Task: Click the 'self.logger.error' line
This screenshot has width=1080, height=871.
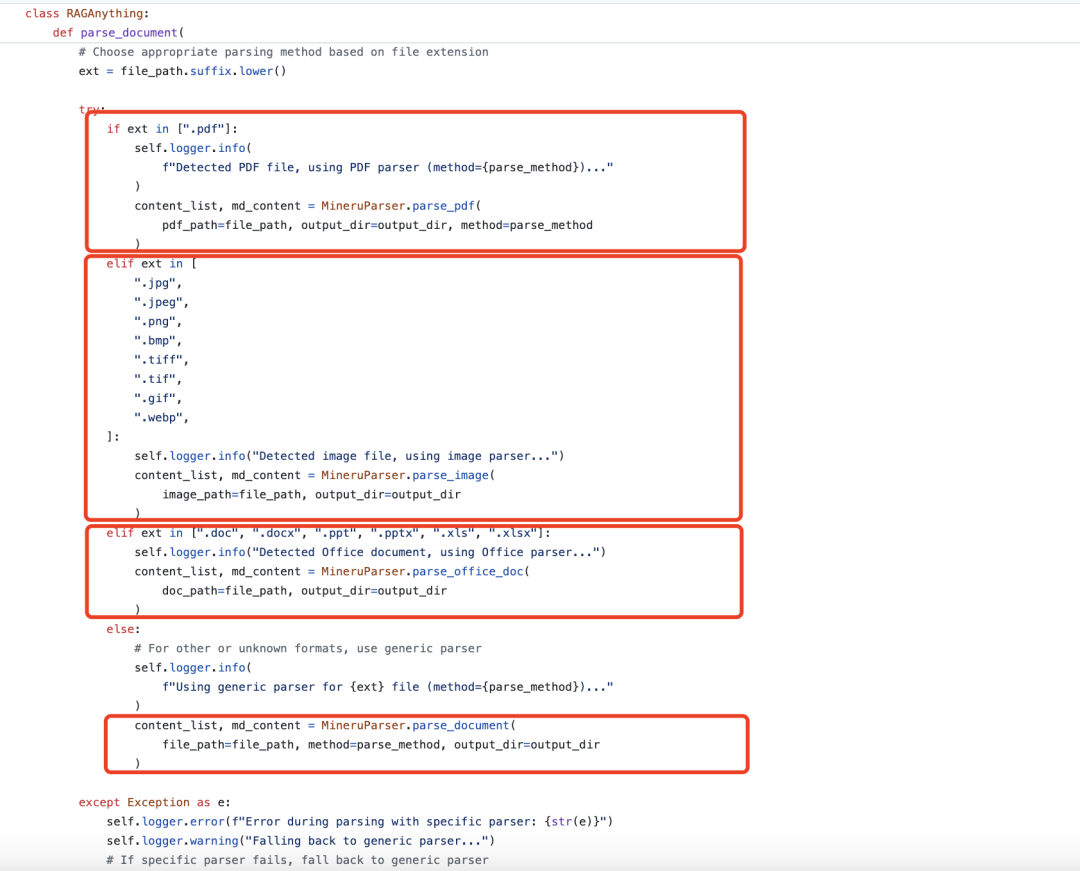Action: click(360, 822)
